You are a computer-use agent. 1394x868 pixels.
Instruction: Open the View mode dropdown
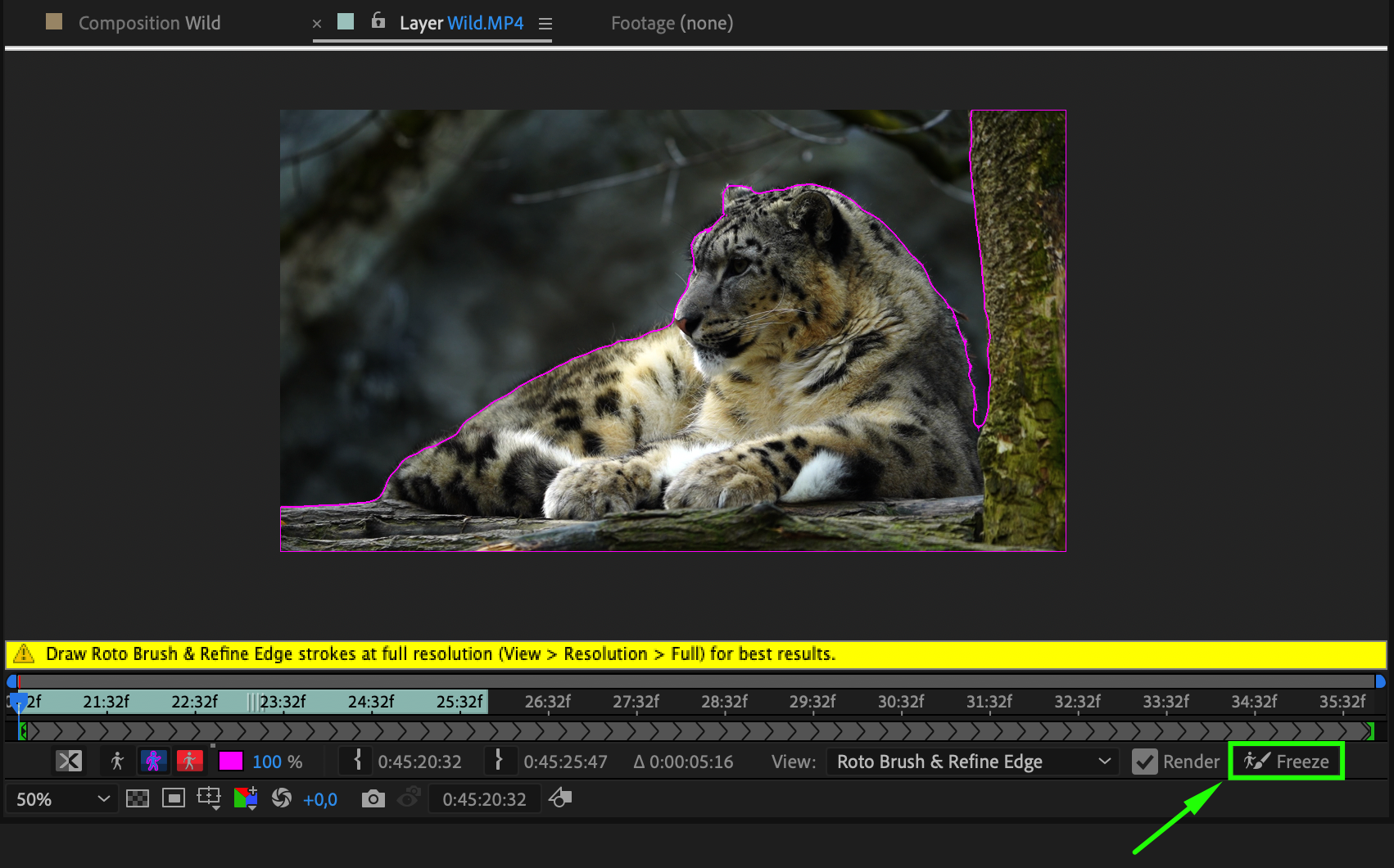tap(973, 762)
